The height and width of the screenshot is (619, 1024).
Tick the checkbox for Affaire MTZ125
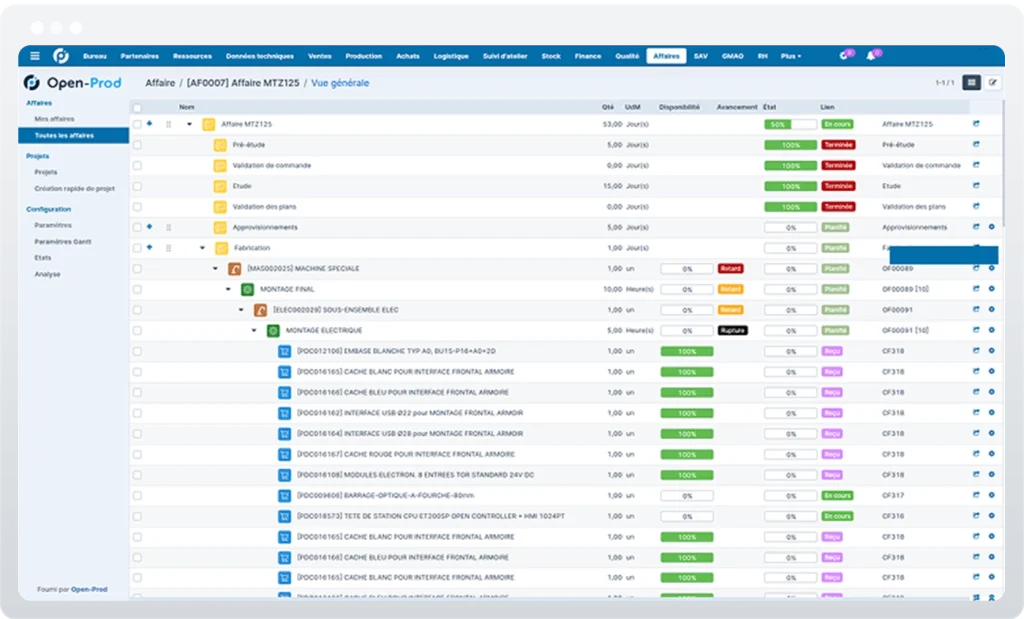point(137,124)
